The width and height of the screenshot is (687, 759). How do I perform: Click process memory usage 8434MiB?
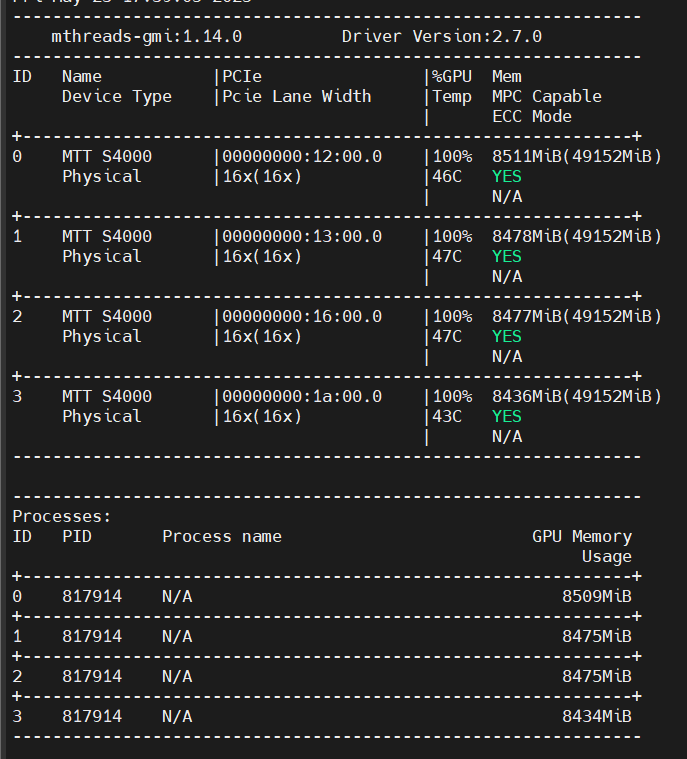point(597,717)
